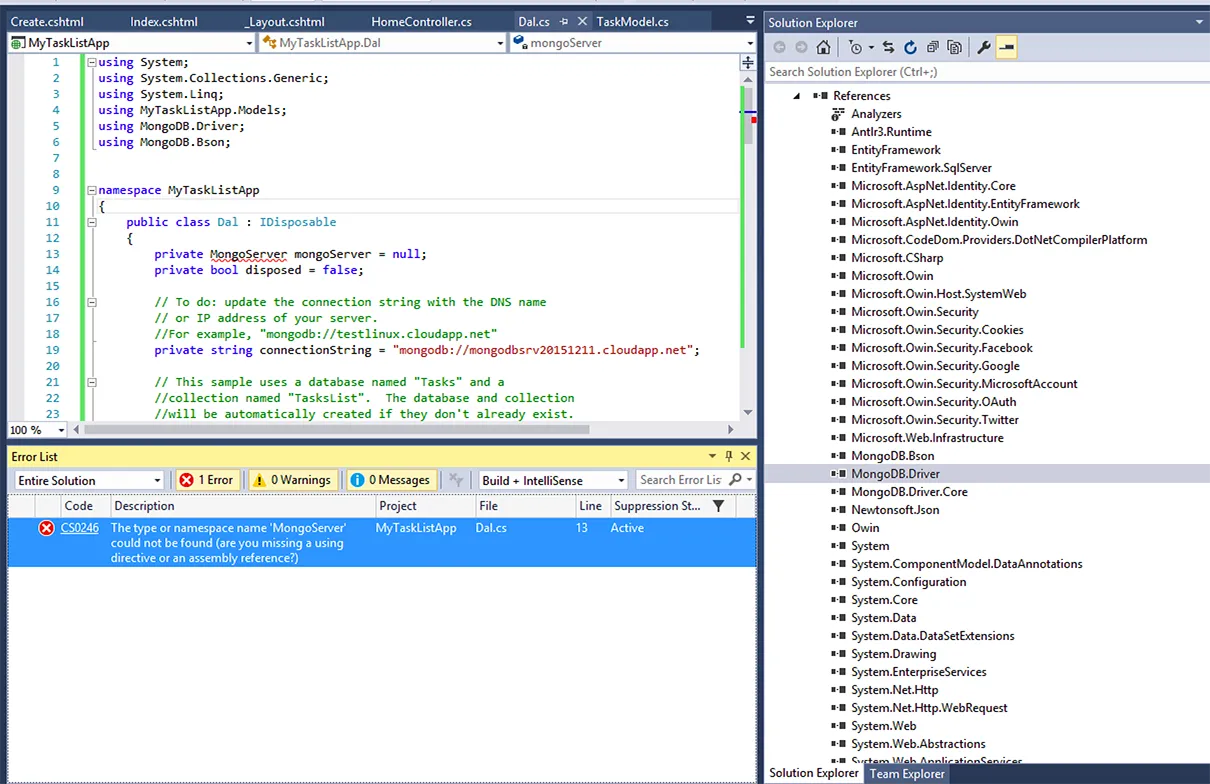The height and width of the screenshot is (784, 1210).
Task: Open the Entire Solution scope dropdown
Action: tap(157, 481)
